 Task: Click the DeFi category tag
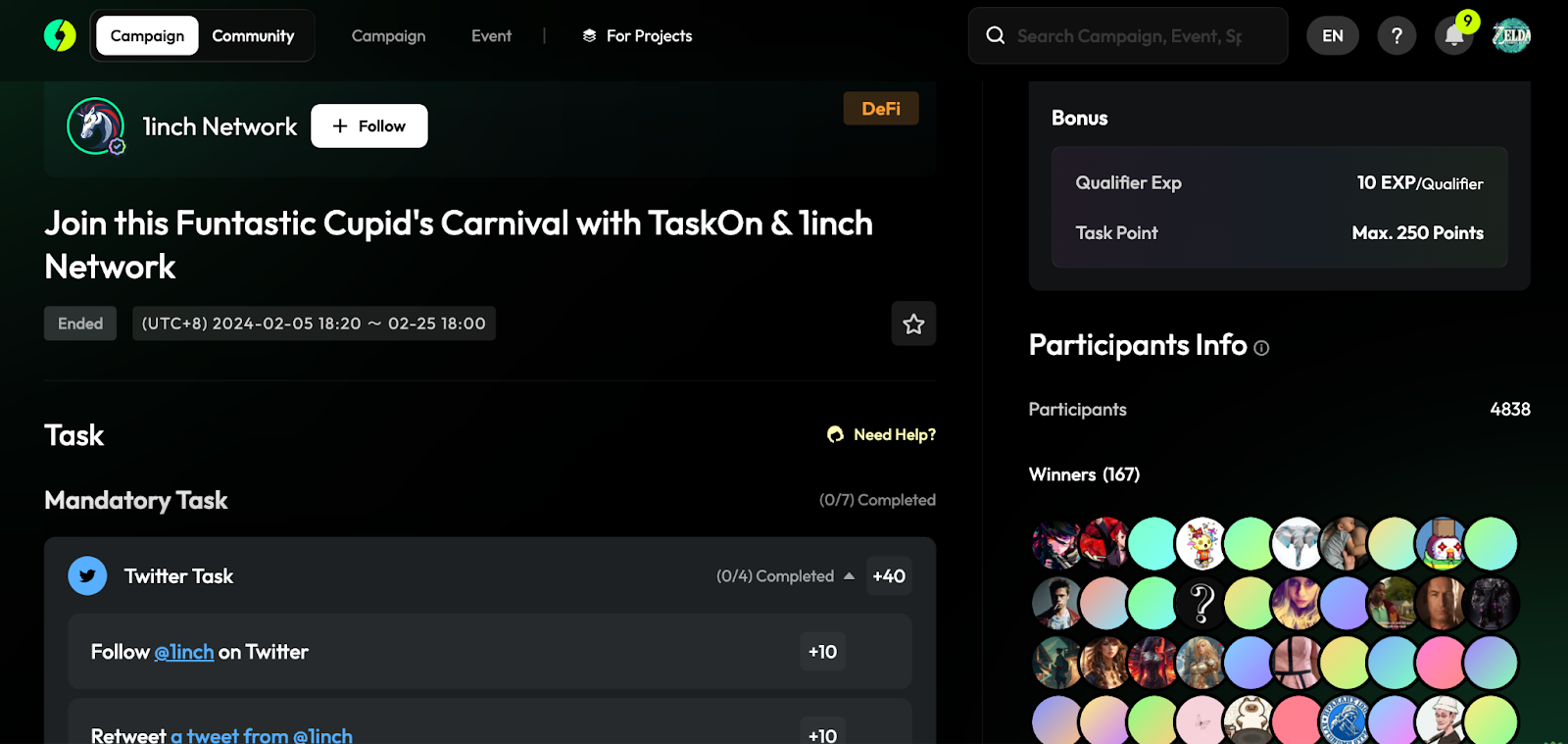(x=880, y=109)
